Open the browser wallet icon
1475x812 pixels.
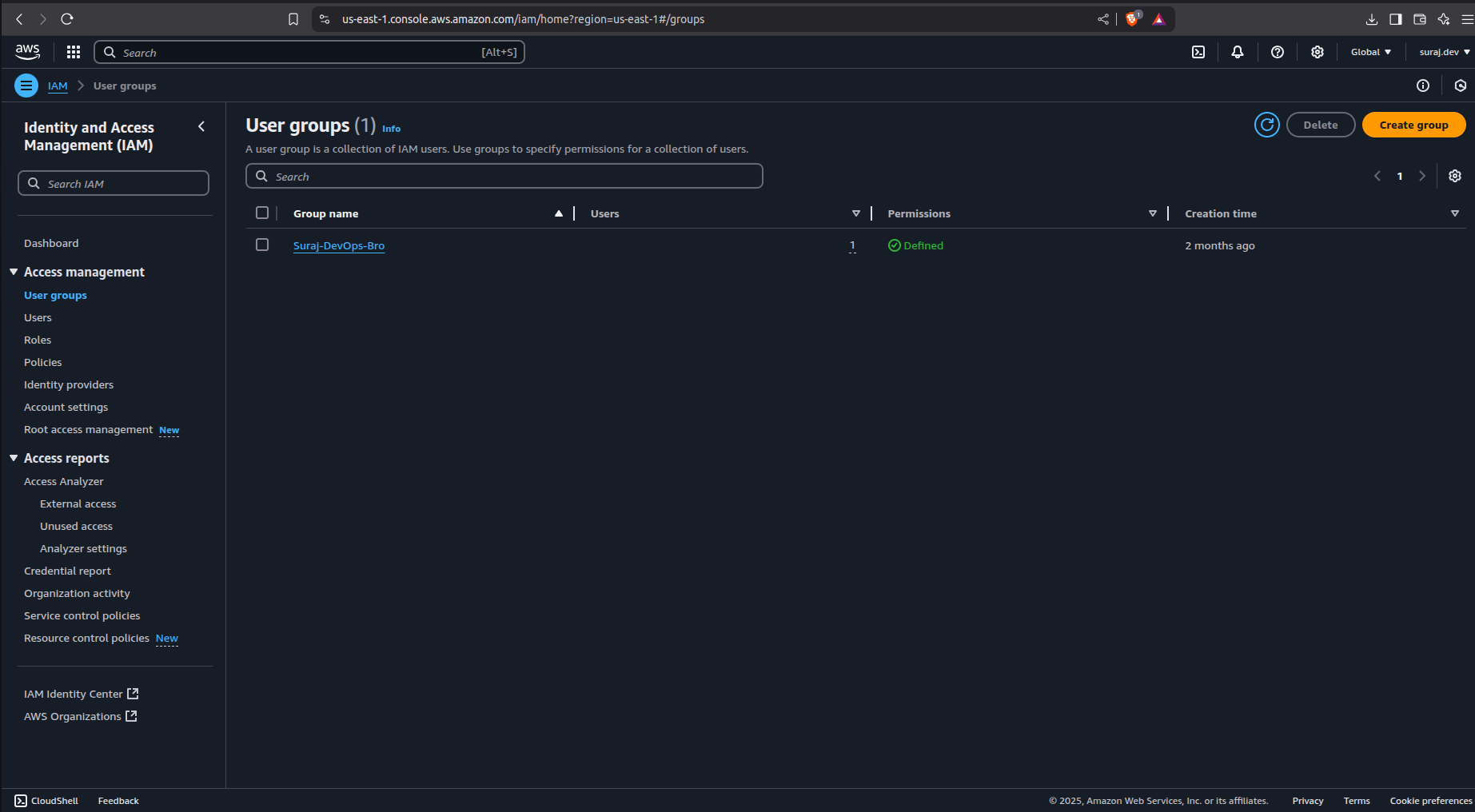click(x=1420, y=19)
